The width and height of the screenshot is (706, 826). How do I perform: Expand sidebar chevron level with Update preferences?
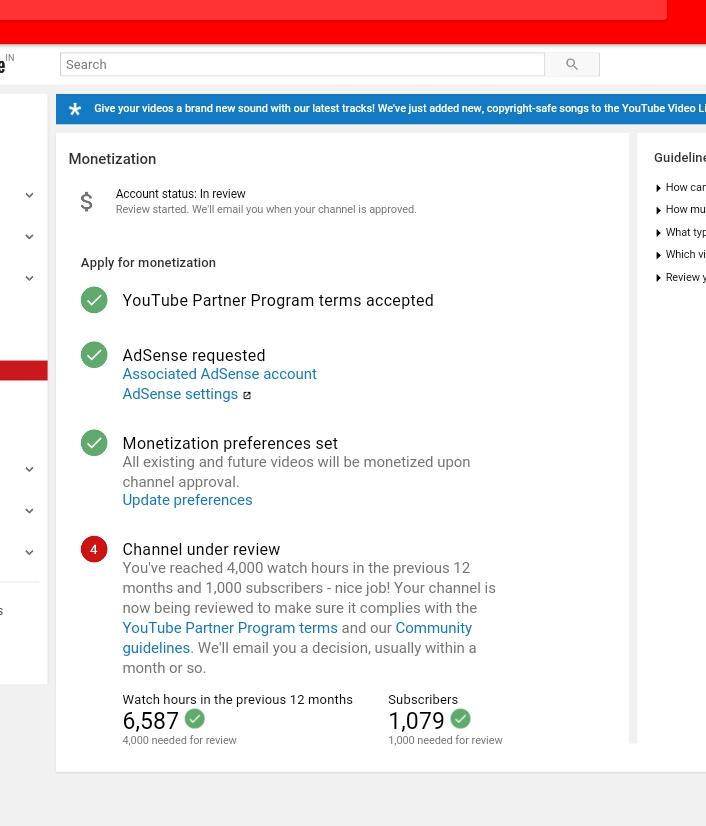(x=30, y=510)
